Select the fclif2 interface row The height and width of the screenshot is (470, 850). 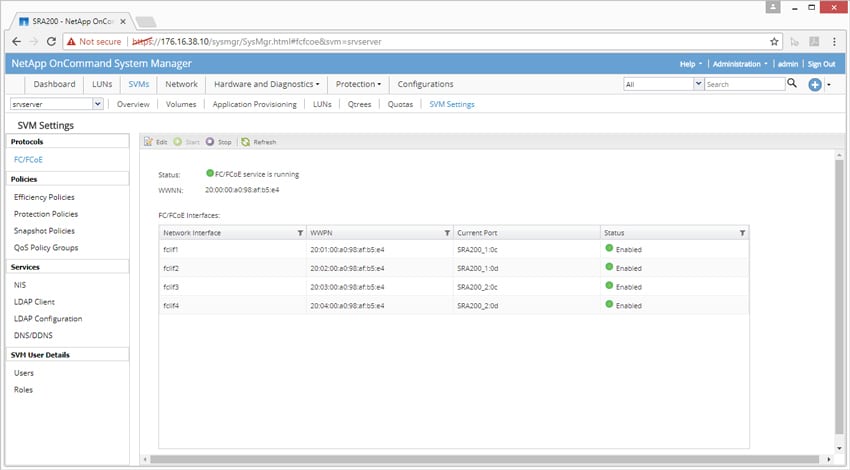pyautogui.click(x=454, y=268)
